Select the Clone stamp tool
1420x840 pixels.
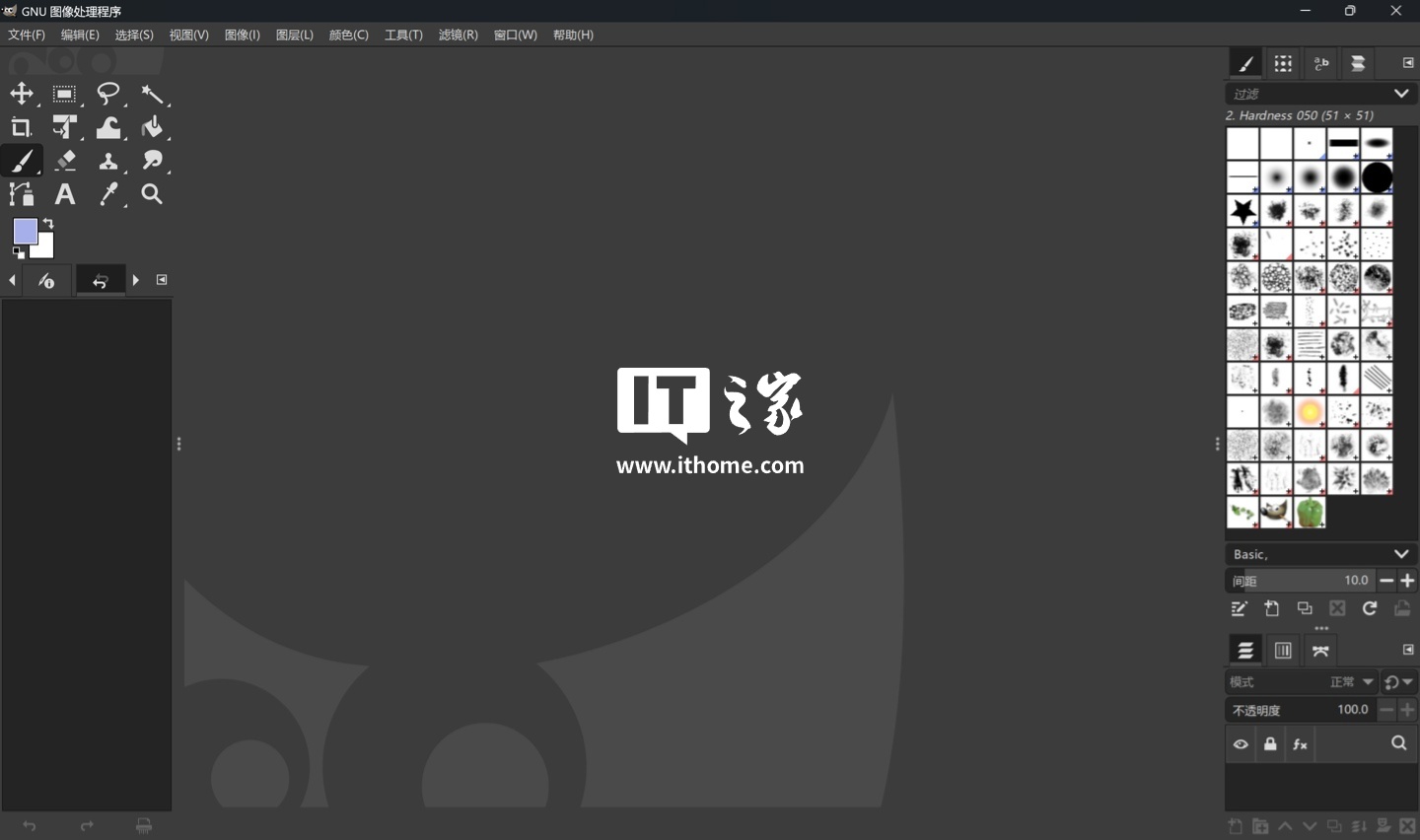click(x=108, y=161)
